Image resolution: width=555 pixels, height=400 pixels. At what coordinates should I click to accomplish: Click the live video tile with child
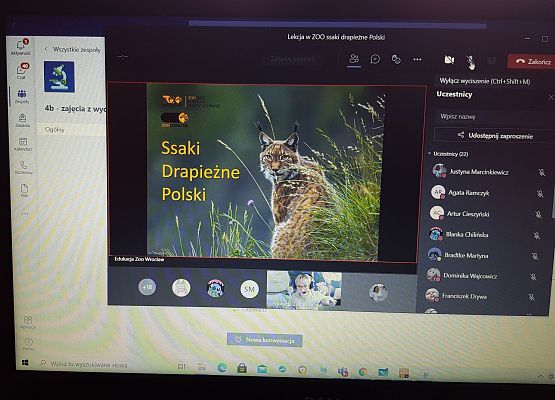point(304,290)
